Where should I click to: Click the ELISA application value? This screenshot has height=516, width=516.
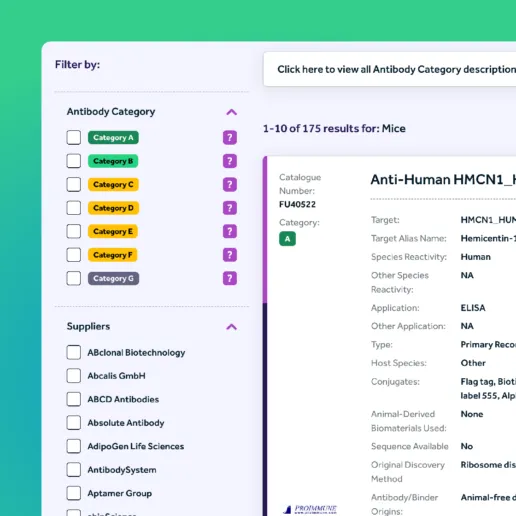point(473,308)
